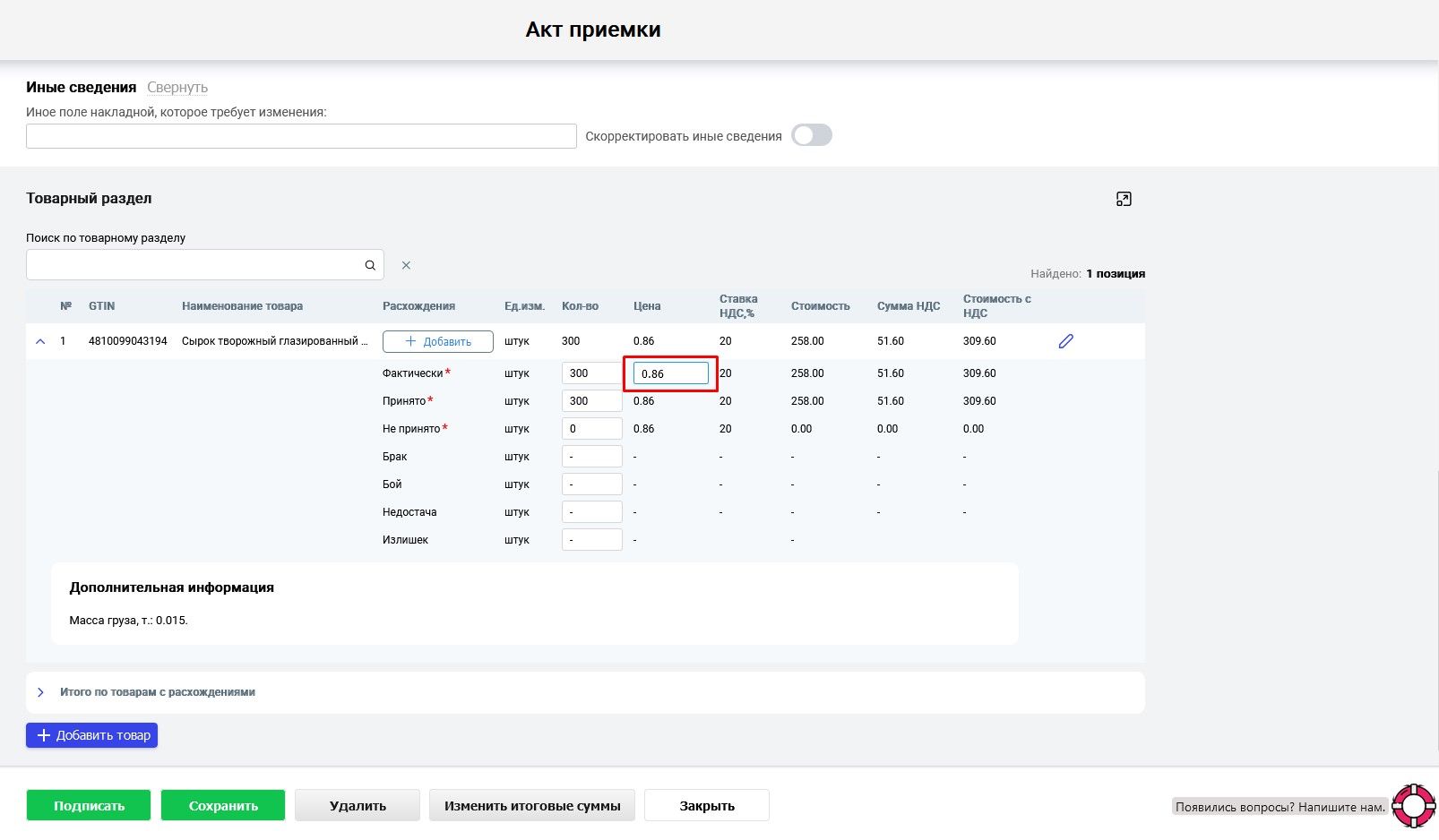Viewport: 1439px width, 840px height.
Task: Click the 'Брак' quantity input
Action: pos(591,457)
